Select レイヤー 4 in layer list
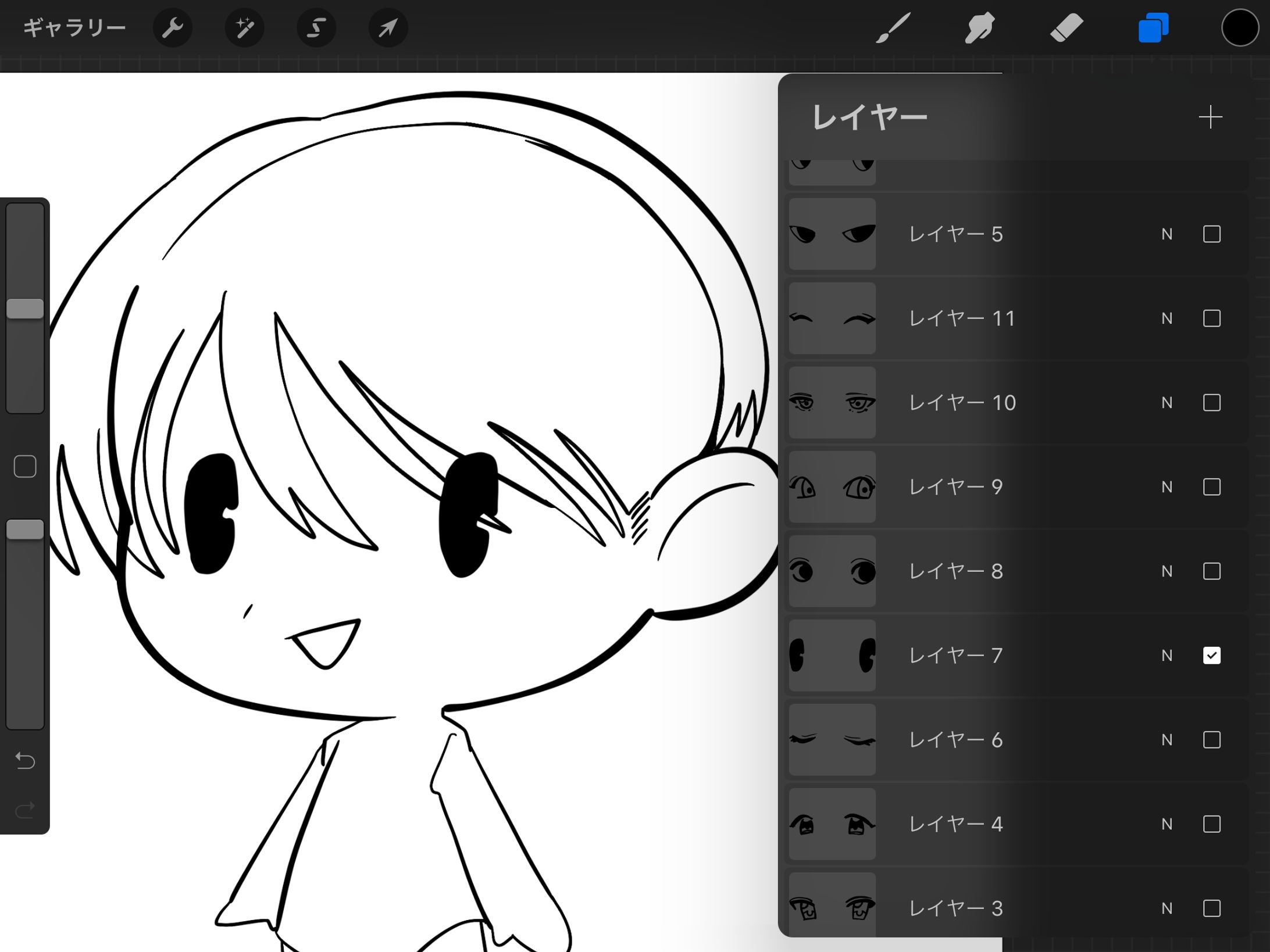Image resolution: width=1270 pixels, height=952 pixels. click(989, 824)
